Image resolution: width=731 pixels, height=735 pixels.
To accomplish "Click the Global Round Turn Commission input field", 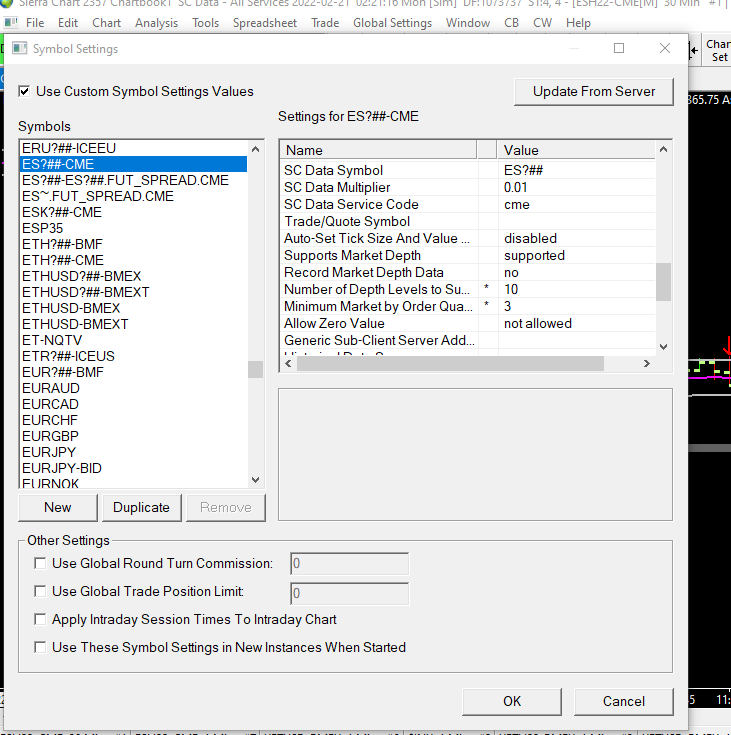I will (x=349, y=564).
